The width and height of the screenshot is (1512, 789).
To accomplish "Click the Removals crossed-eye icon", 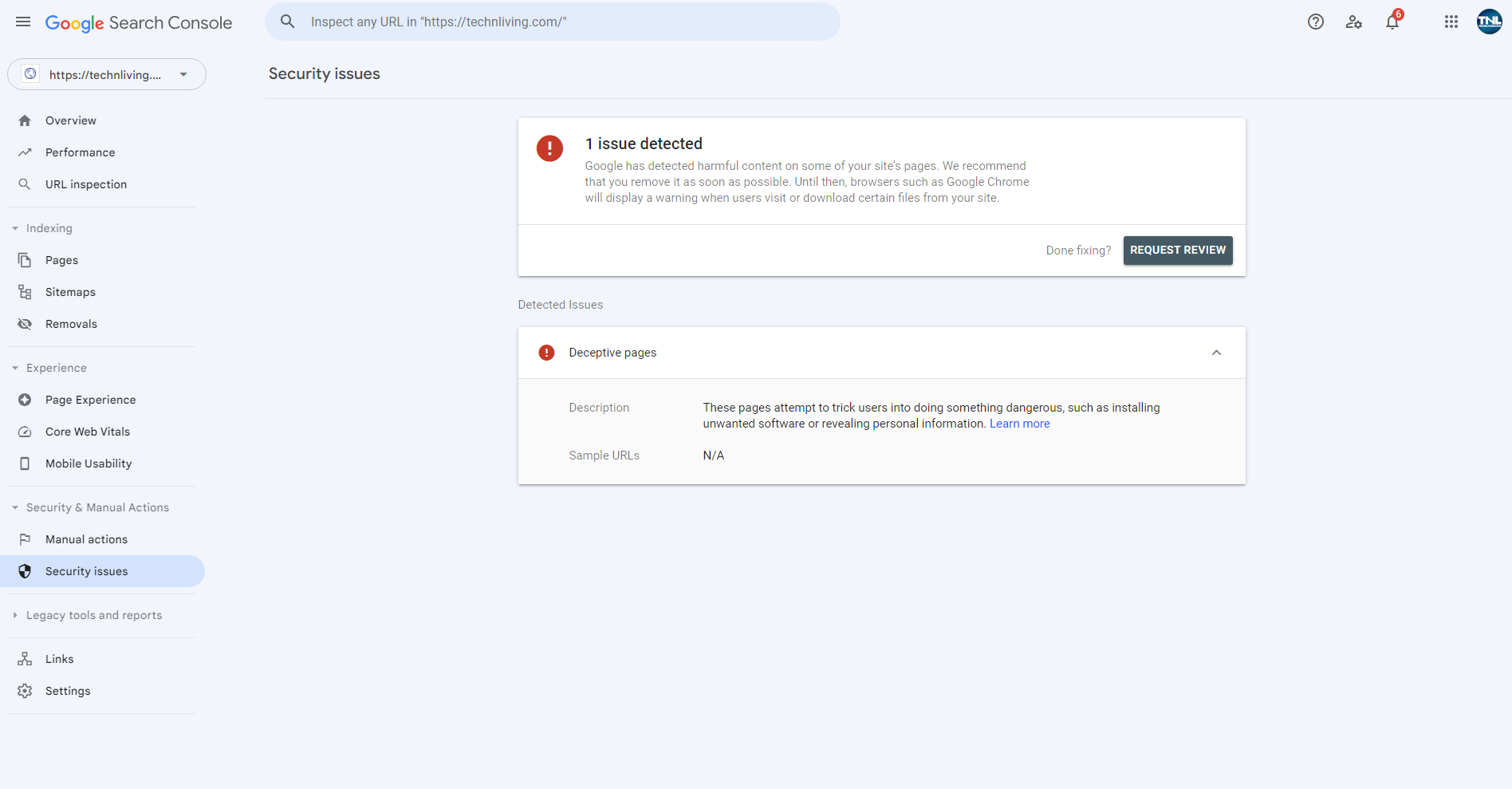I will click(25, 324).
